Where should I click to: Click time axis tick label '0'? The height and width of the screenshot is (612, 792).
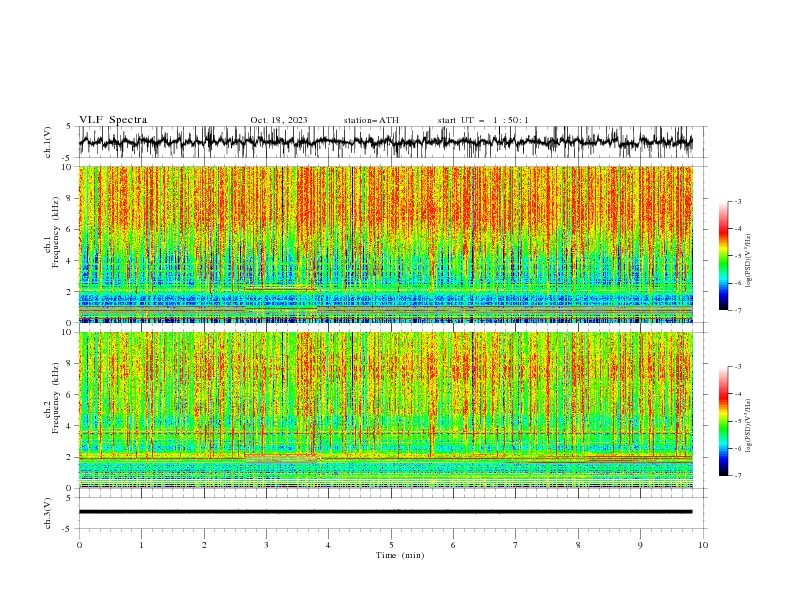click(79, 545)
